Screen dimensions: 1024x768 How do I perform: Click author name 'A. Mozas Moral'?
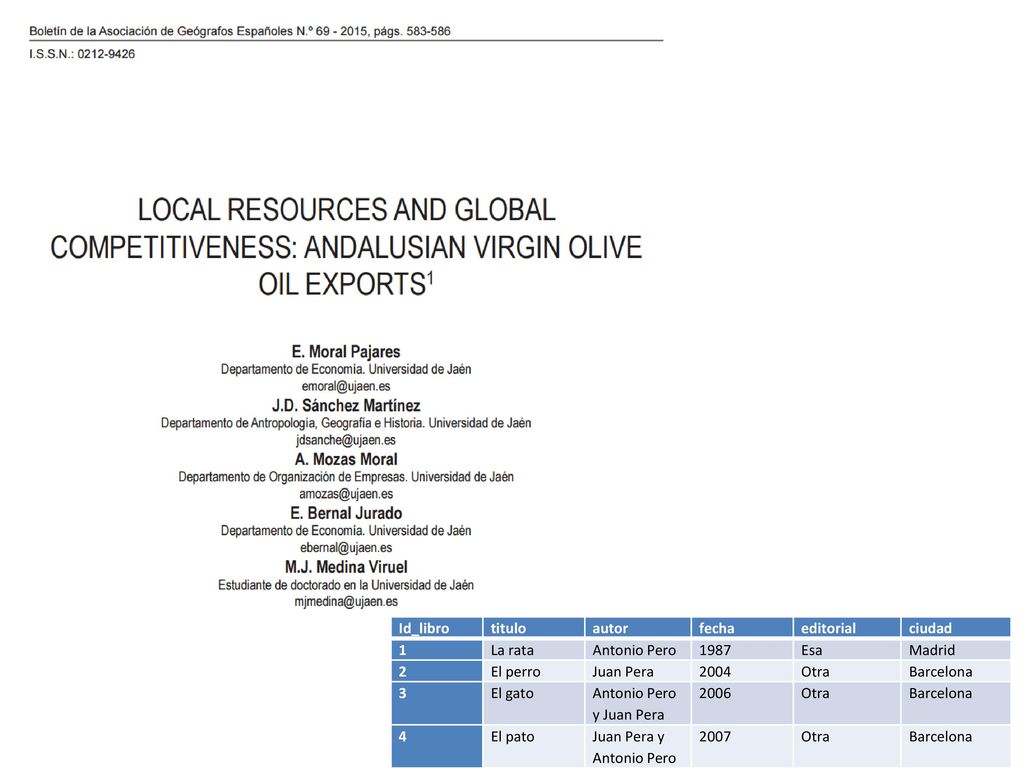click(346, 459)
